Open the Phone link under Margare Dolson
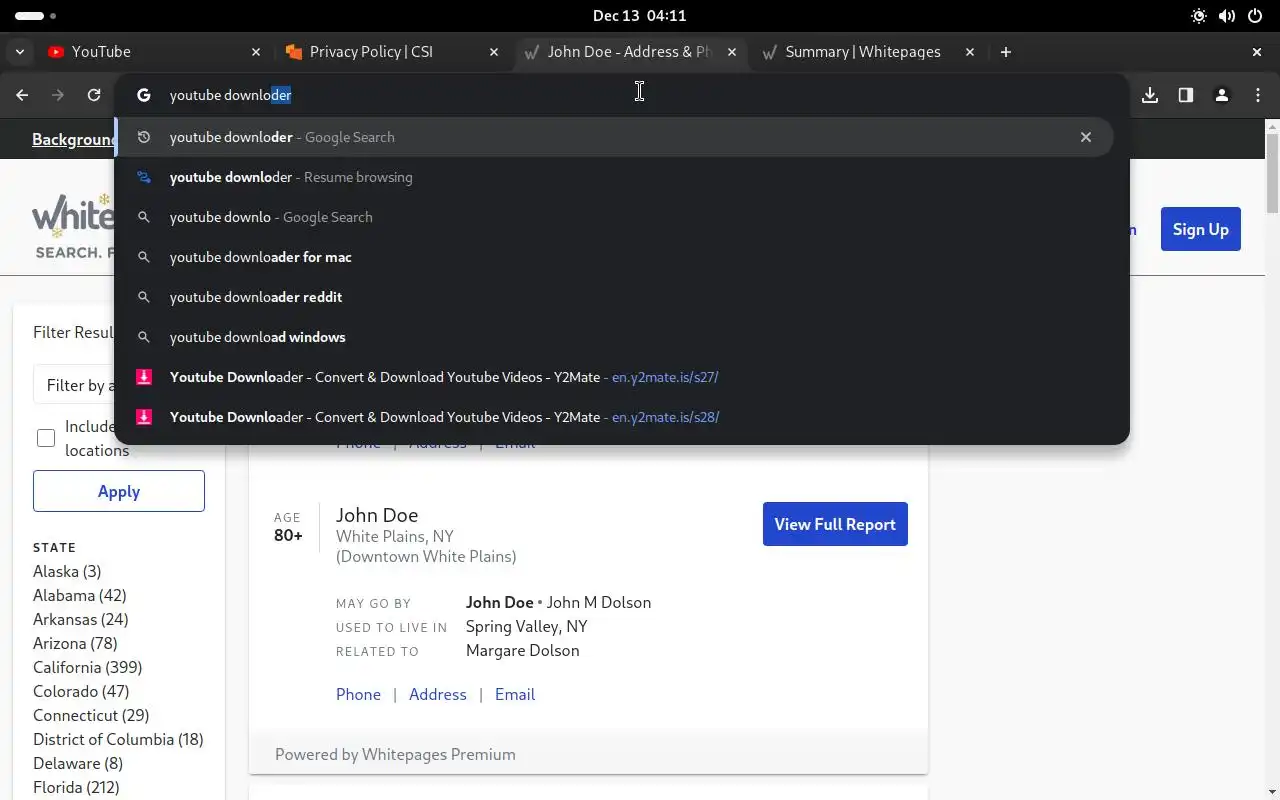1280x800 pixels. pyautogui.click(x=358, y=694)
